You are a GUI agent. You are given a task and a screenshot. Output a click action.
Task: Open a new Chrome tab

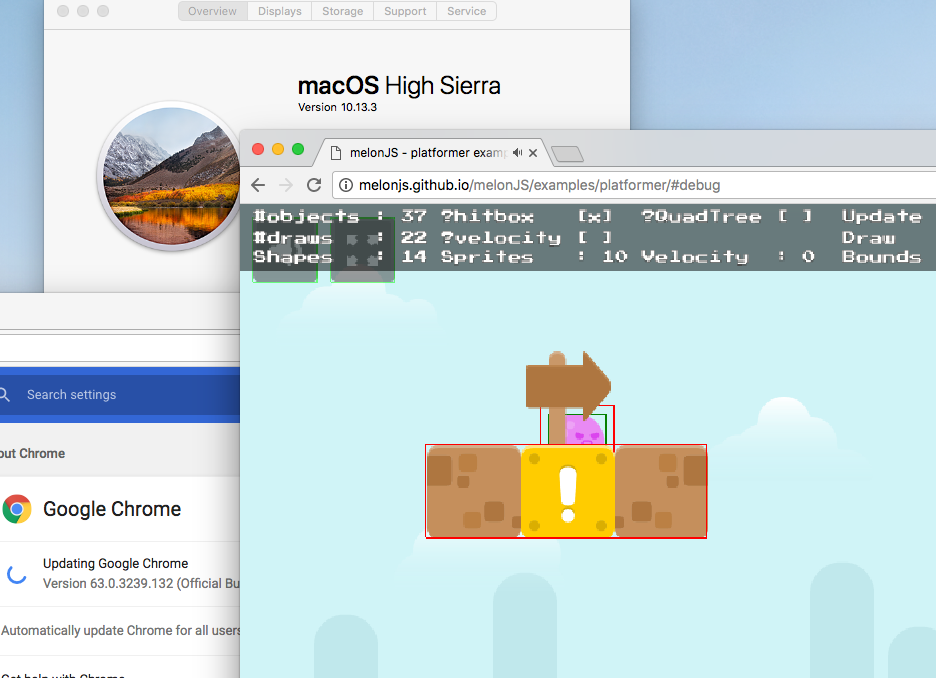click(x=567, y=154)
